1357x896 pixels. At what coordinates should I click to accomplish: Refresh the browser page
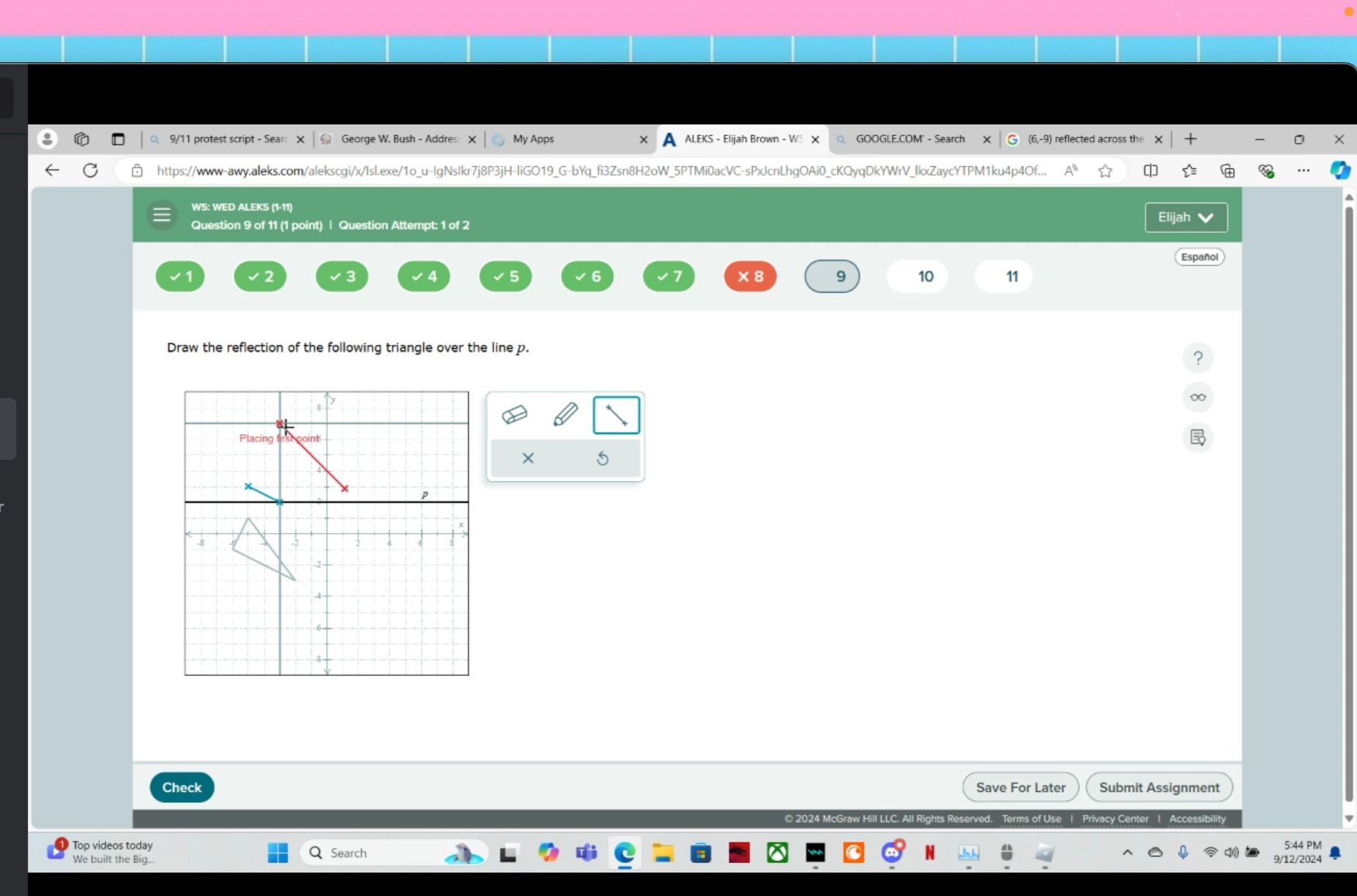point(90,171)
